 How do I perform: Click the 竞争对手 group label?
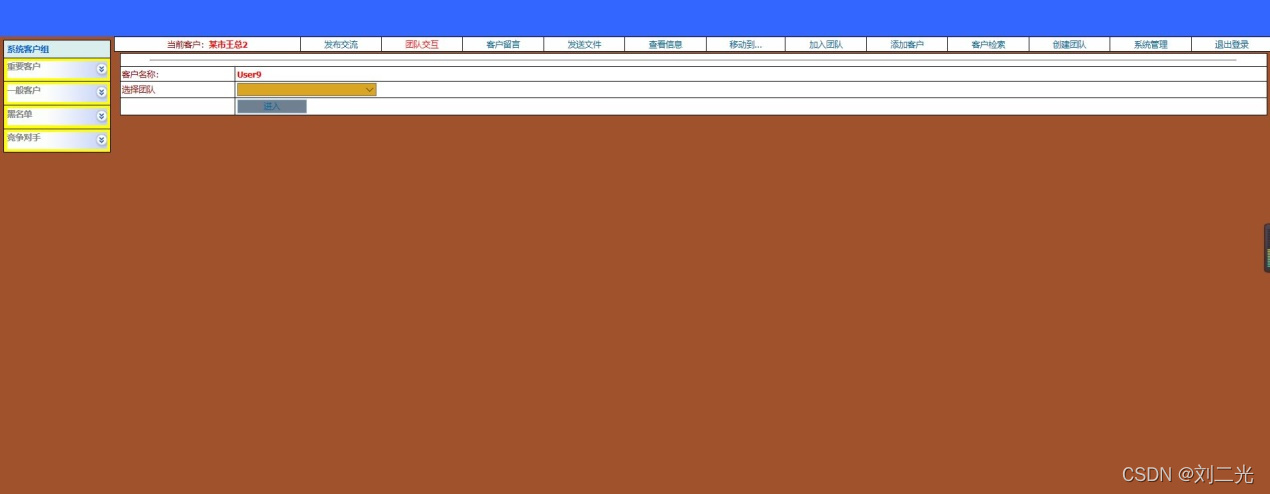[24, 137]
